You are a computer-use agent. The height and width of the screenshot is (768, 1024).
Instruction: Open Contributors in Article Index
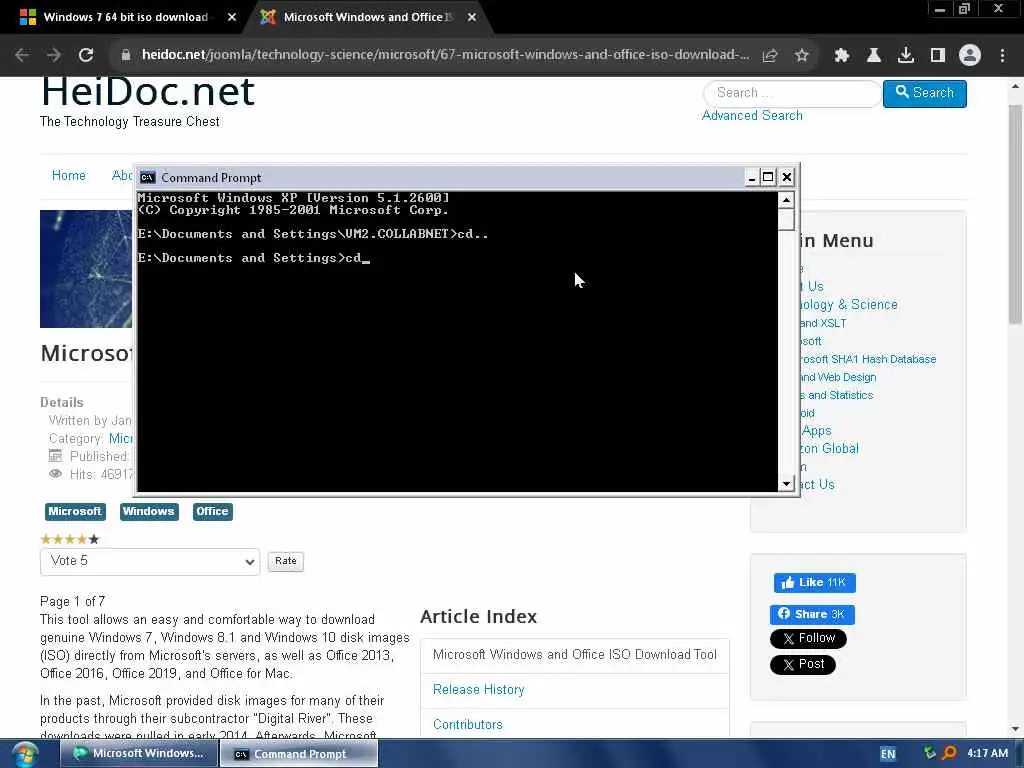pos(468,725)
